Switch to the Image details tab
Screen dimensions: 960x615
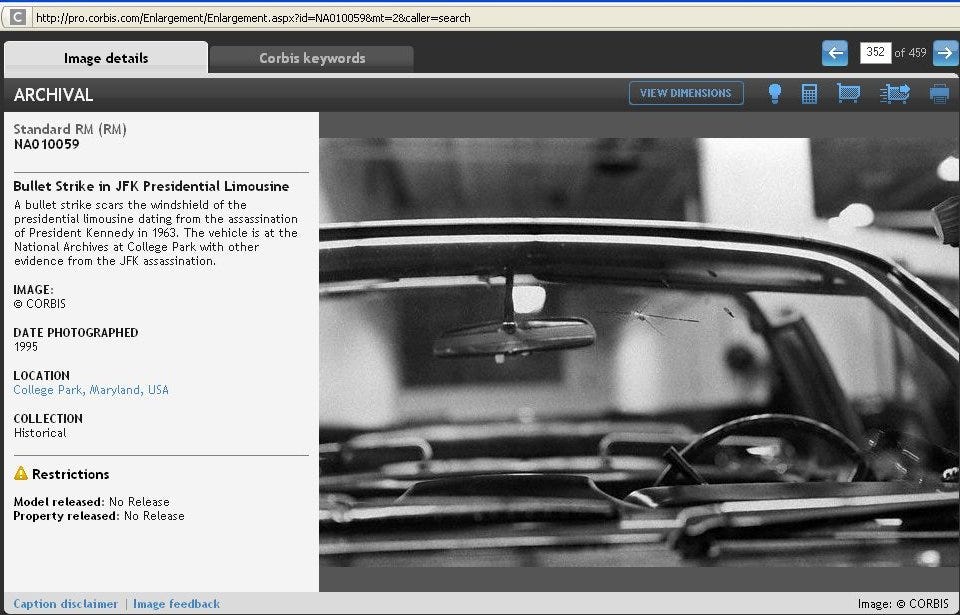click(106, 58)
